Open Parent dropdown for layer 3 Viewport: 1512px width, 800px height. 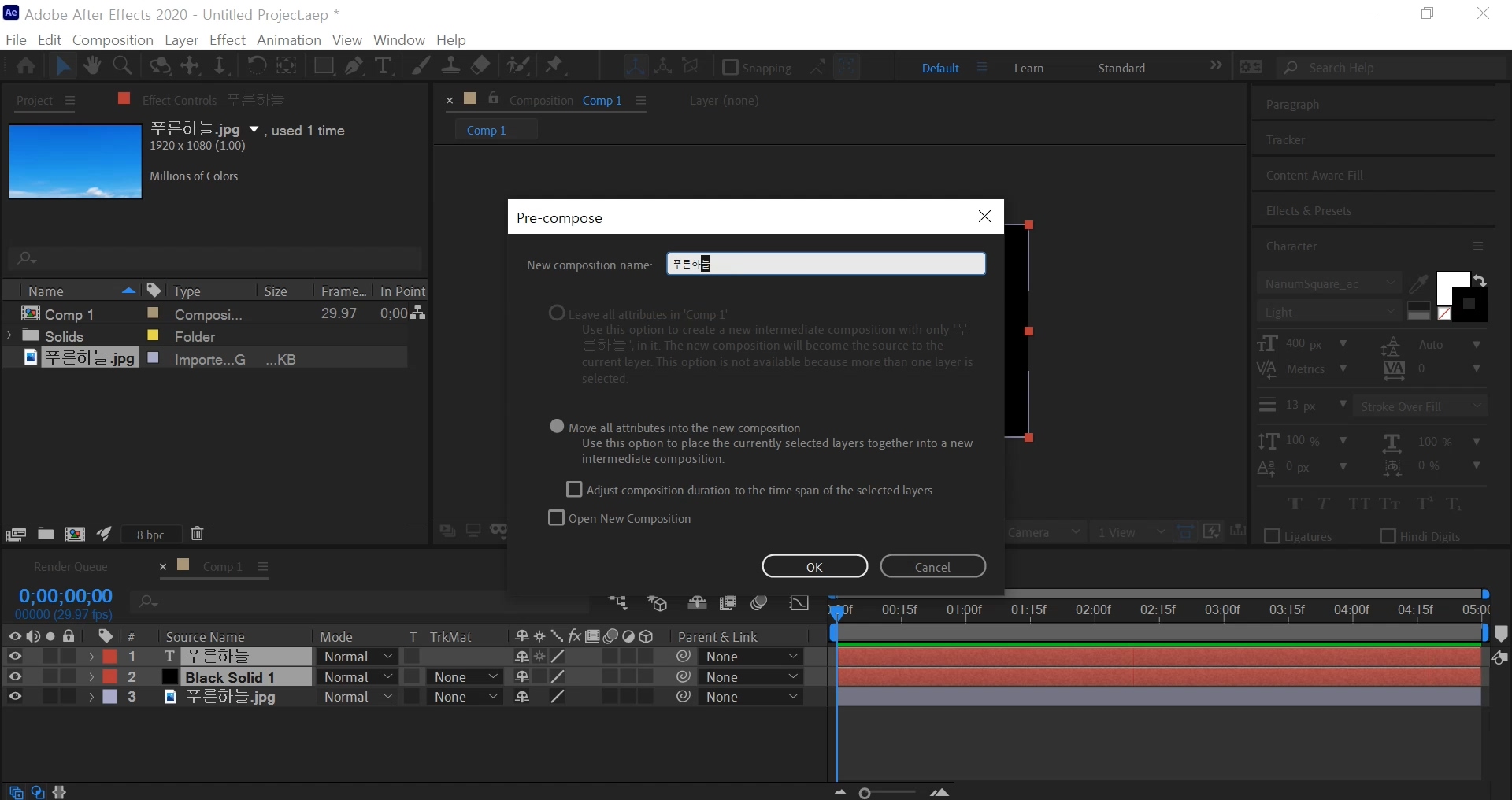(x=751, y=697)
